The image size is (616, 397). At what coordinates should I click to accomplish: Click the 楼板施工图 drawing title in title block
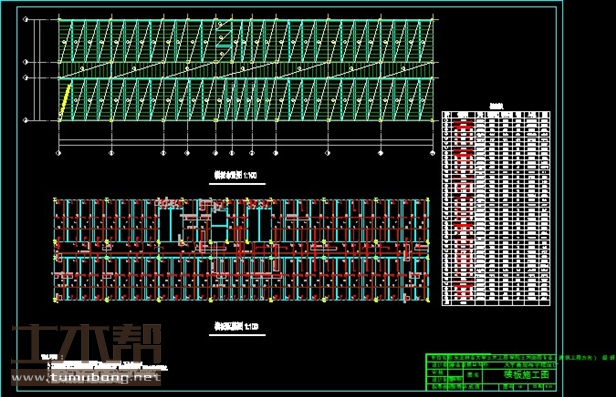(x=526, y=375)
